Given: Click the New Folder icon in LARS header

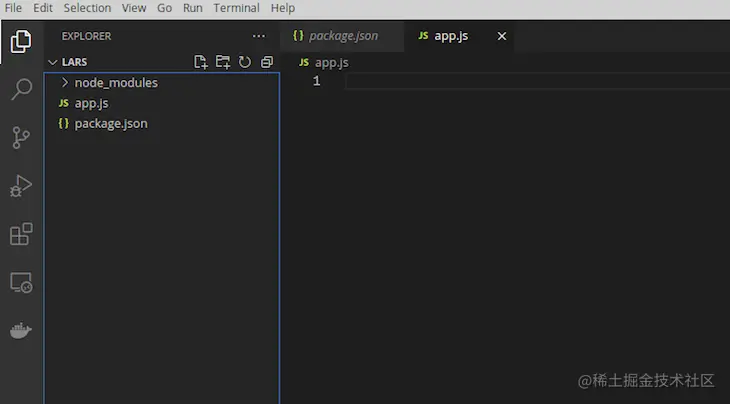Looking at the screenshot, I should click(x=223, y=62).
